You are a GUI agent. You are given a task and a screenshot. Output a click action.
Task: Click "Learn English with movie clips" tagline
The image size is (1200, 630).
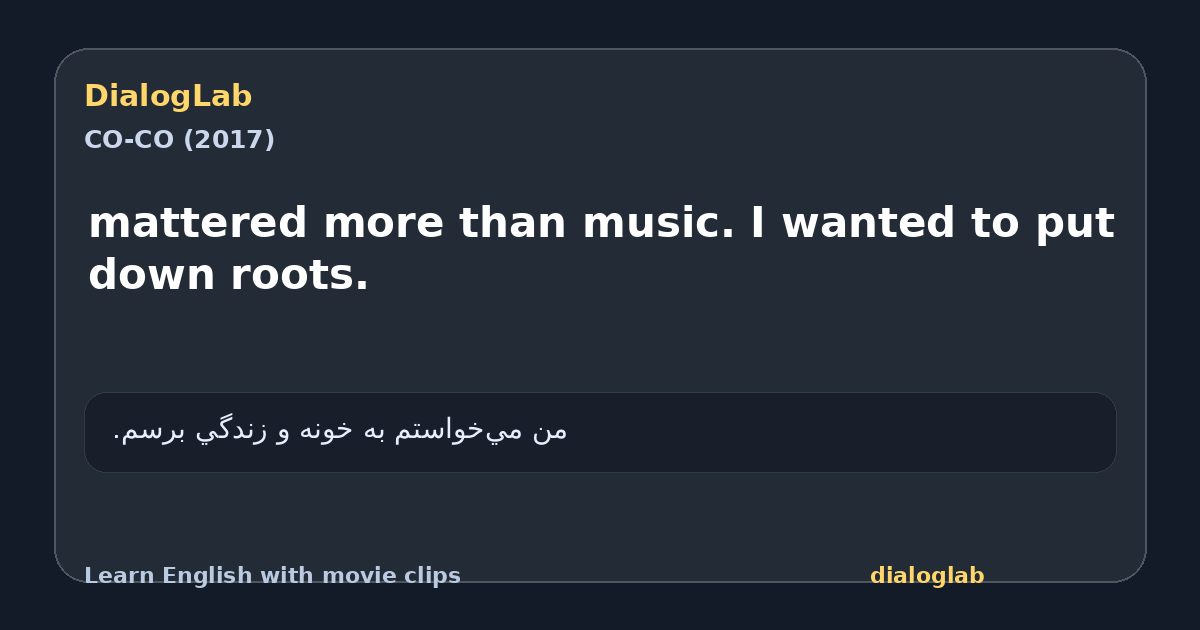click(272, 576)
